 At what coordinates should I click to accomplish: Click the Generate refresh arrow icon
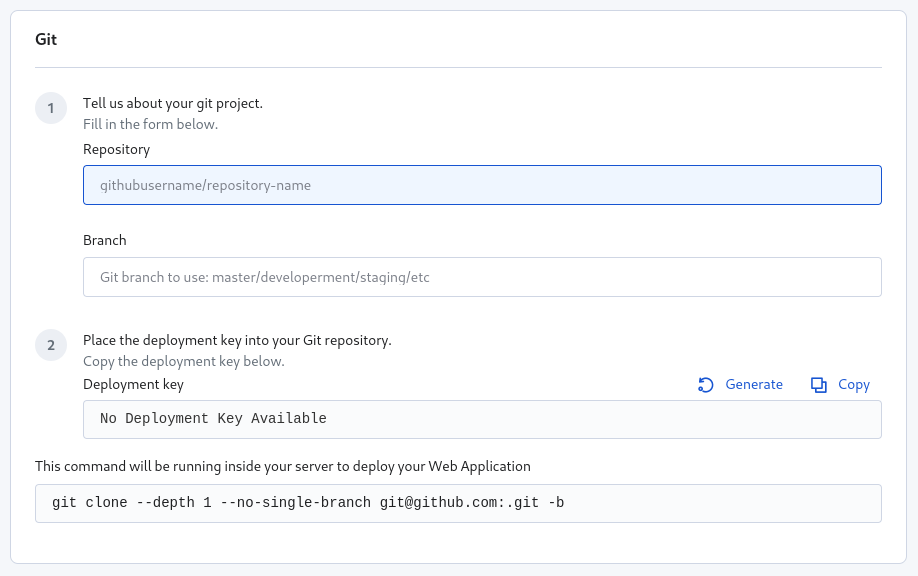click(x=706, y=385)
